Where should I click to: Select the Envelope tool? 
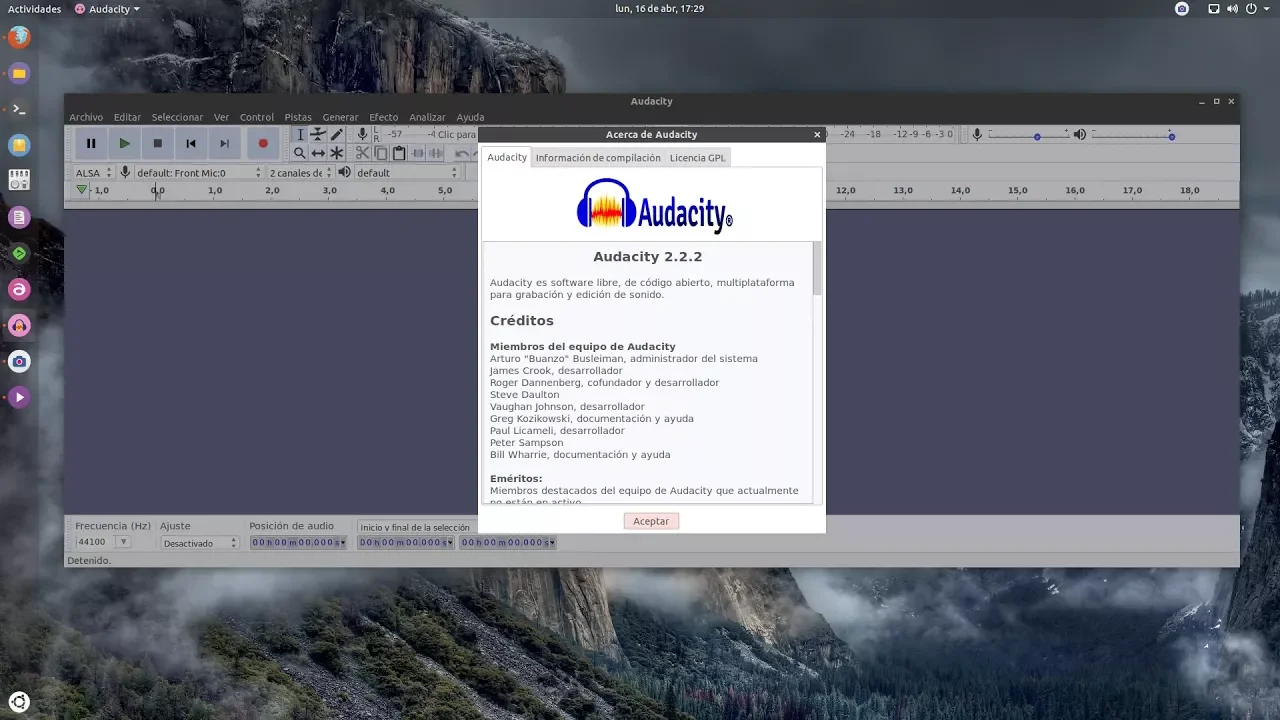318,134
